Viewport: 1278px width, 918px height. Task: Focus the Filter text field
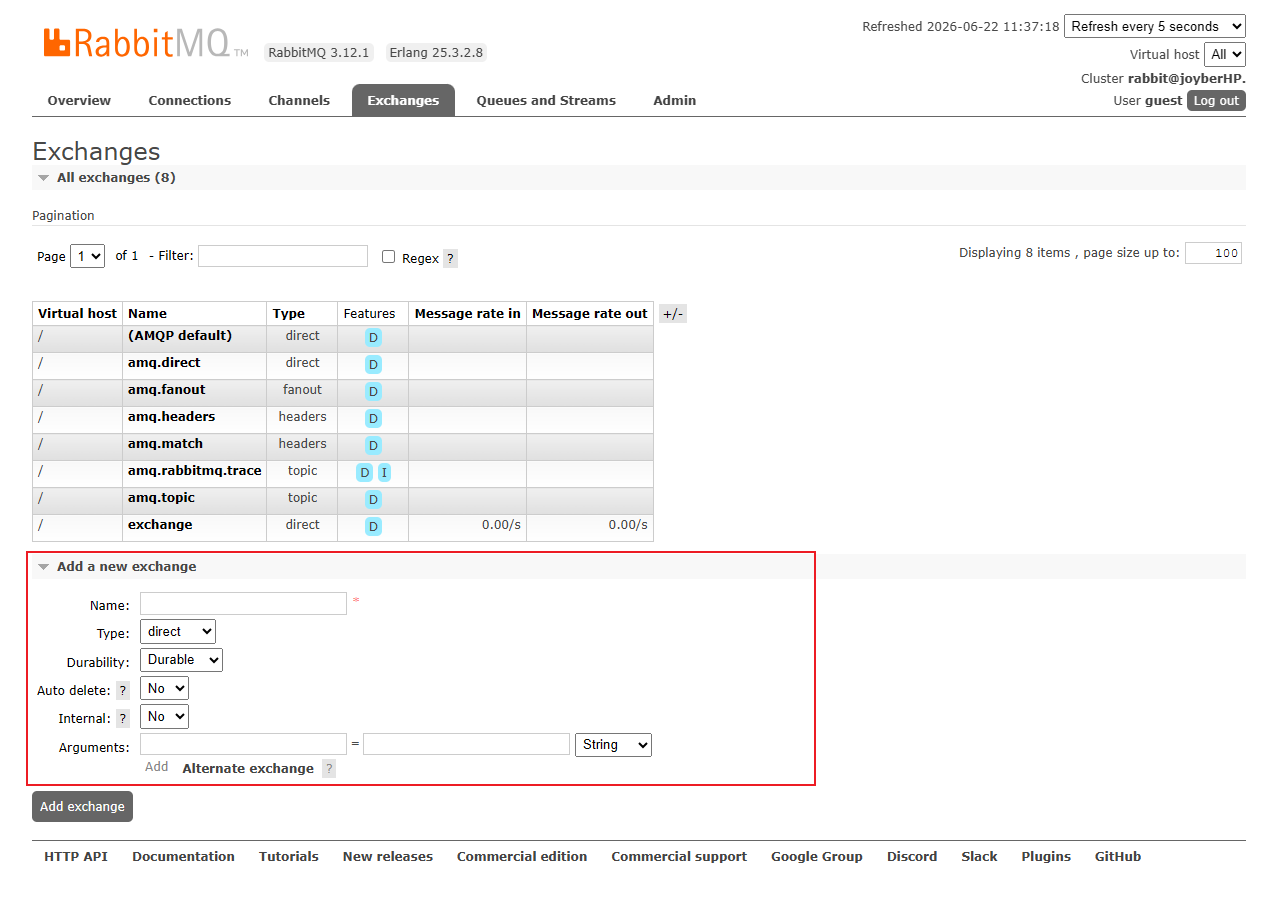pyautogui.click(x=283, y=256)
